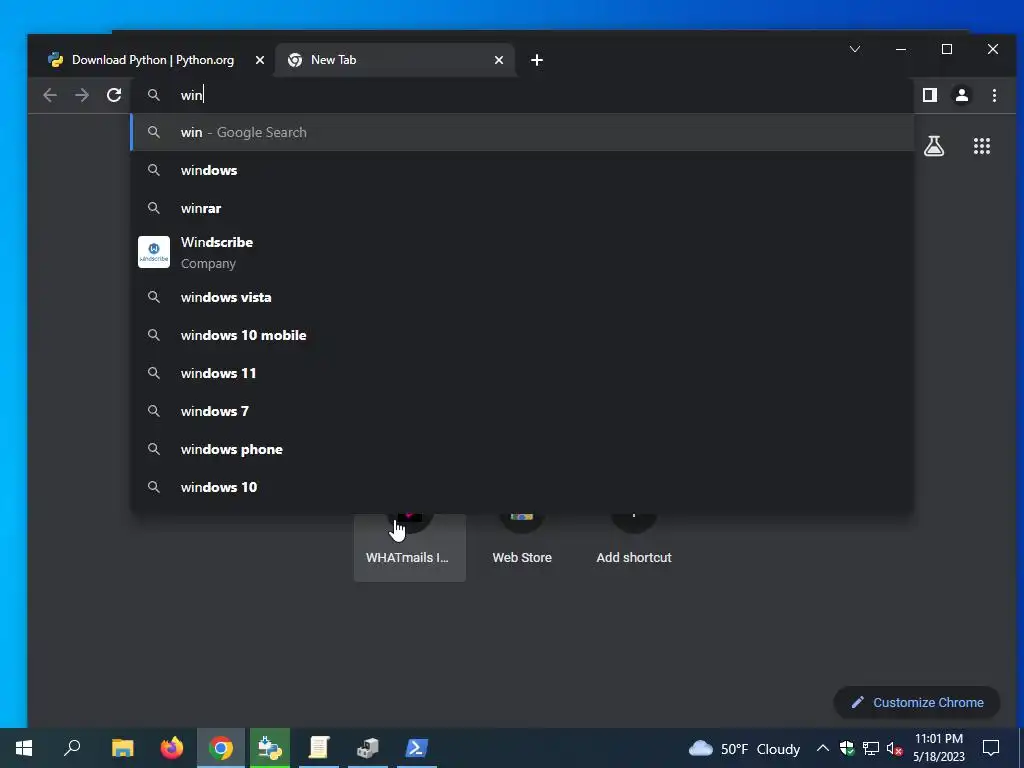Image resolution: width=1024 pixels, height=768 pixels.
Task: Click the Customize Chrome button
Action: click(917, 703)
